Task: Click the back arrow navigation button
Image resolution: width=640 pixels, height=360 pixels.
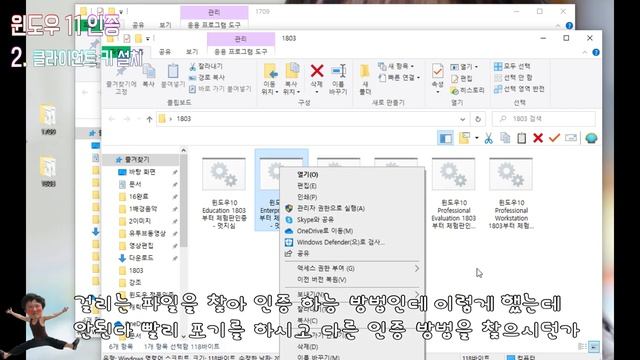Action: tap(111, 119)
